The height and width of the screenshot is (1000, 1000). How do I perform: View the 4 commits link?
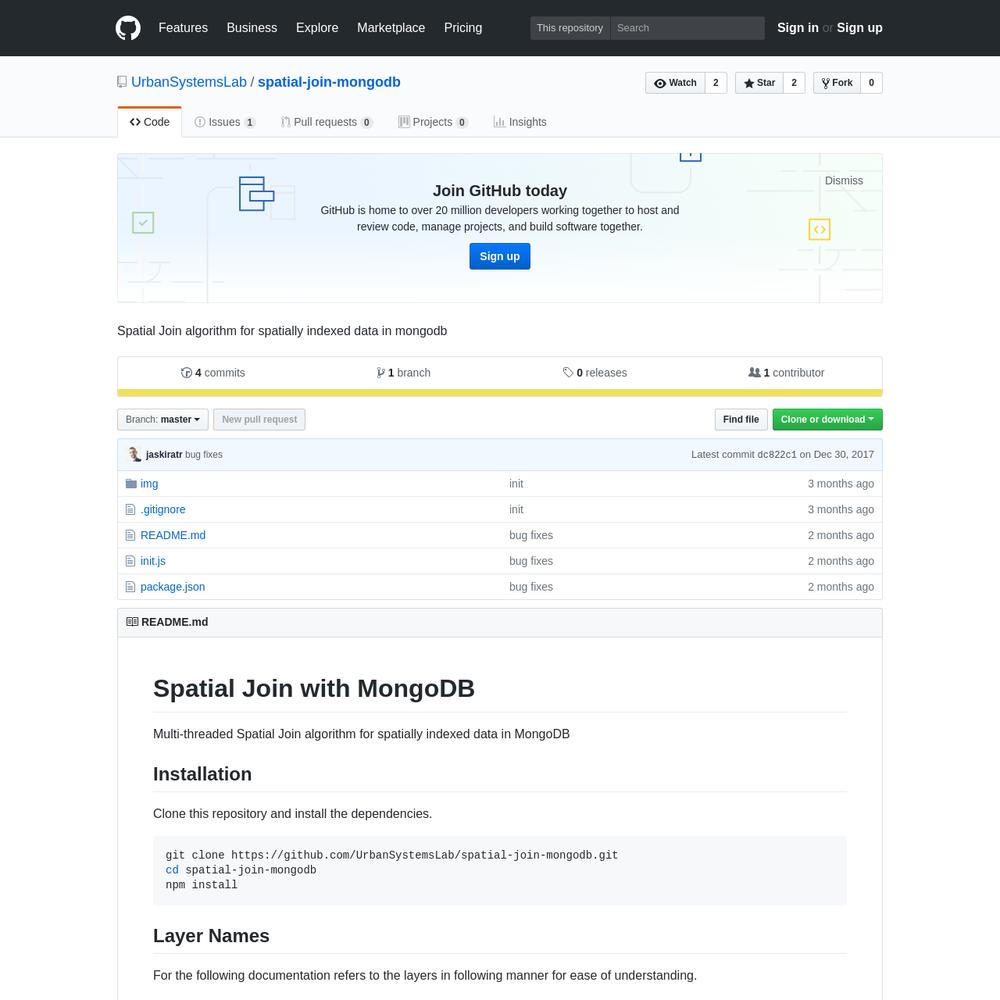213,372
